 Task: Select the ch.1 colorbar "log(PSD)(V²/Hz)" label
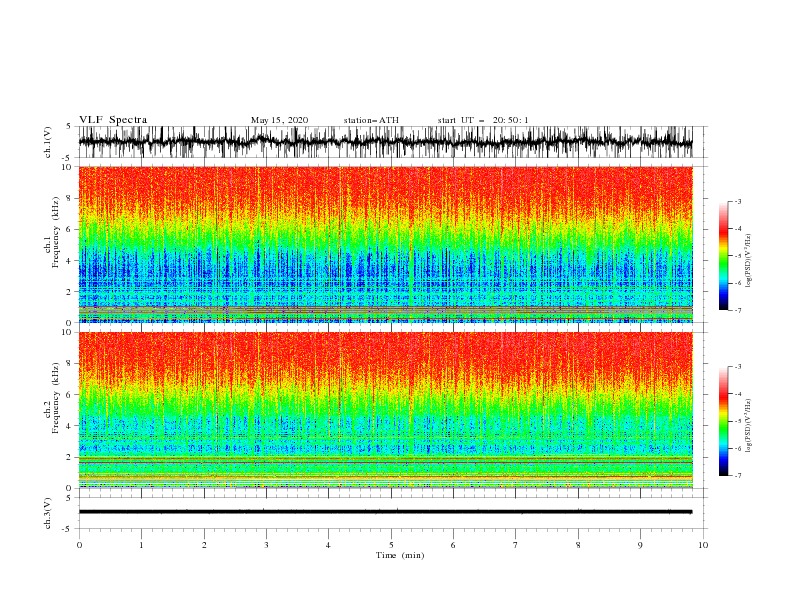(748, 261)
